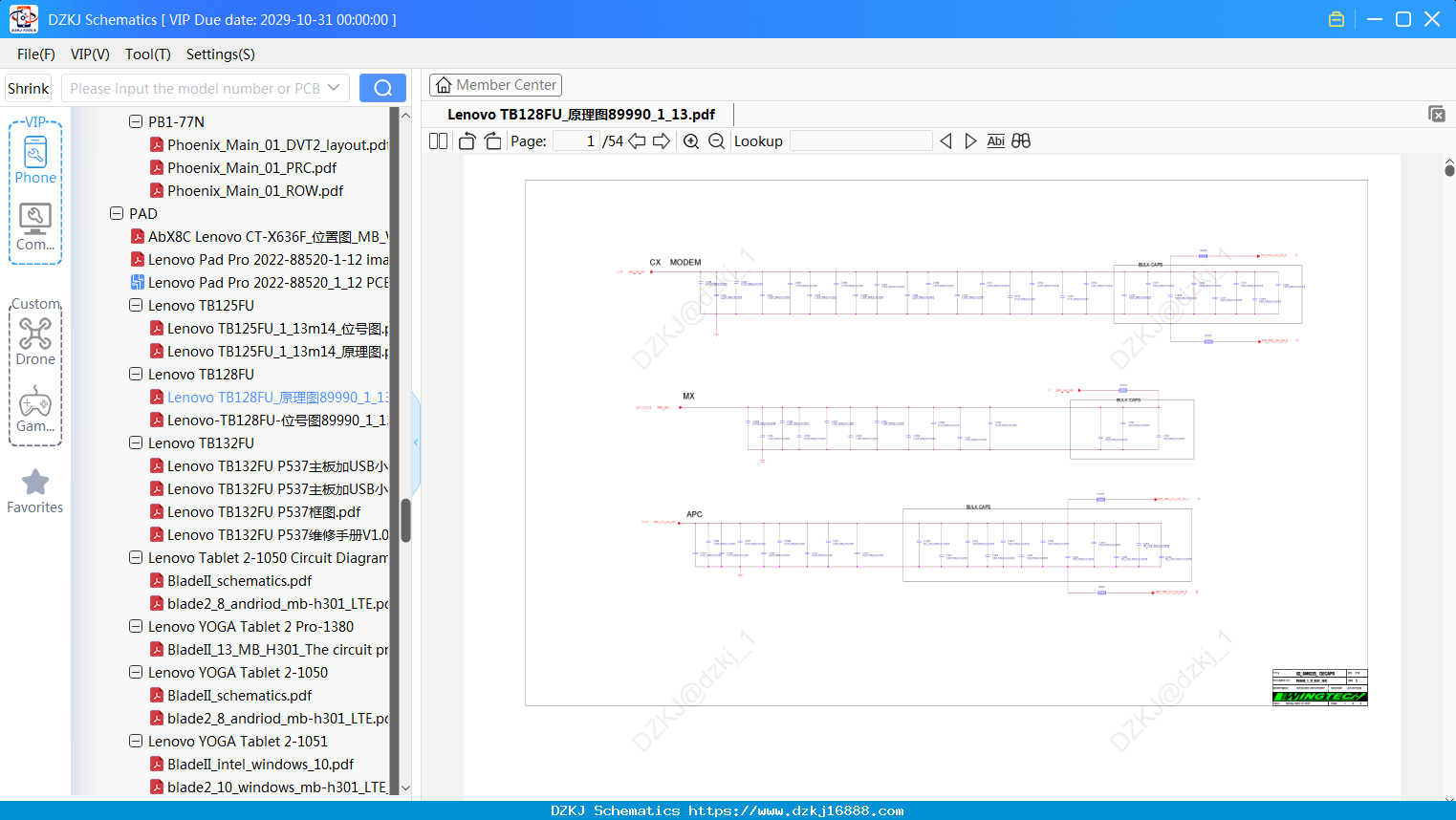Image resolution: width=1456 pixels, height=820 pixels.
Task: Collapse Lenovo YOGA Tablet 2-1051 node
Action: click(x=136, y=741)
